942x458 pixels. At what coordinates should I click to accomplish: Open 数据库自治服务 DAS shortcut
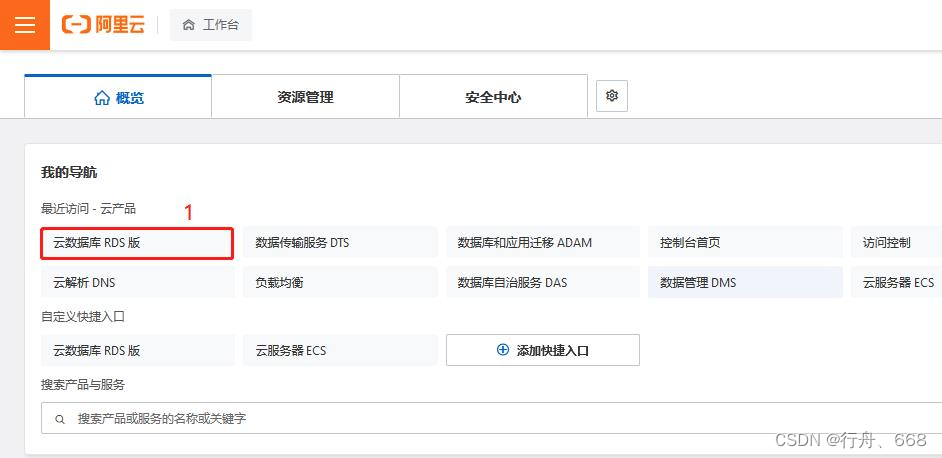click(x=542, y=282)
